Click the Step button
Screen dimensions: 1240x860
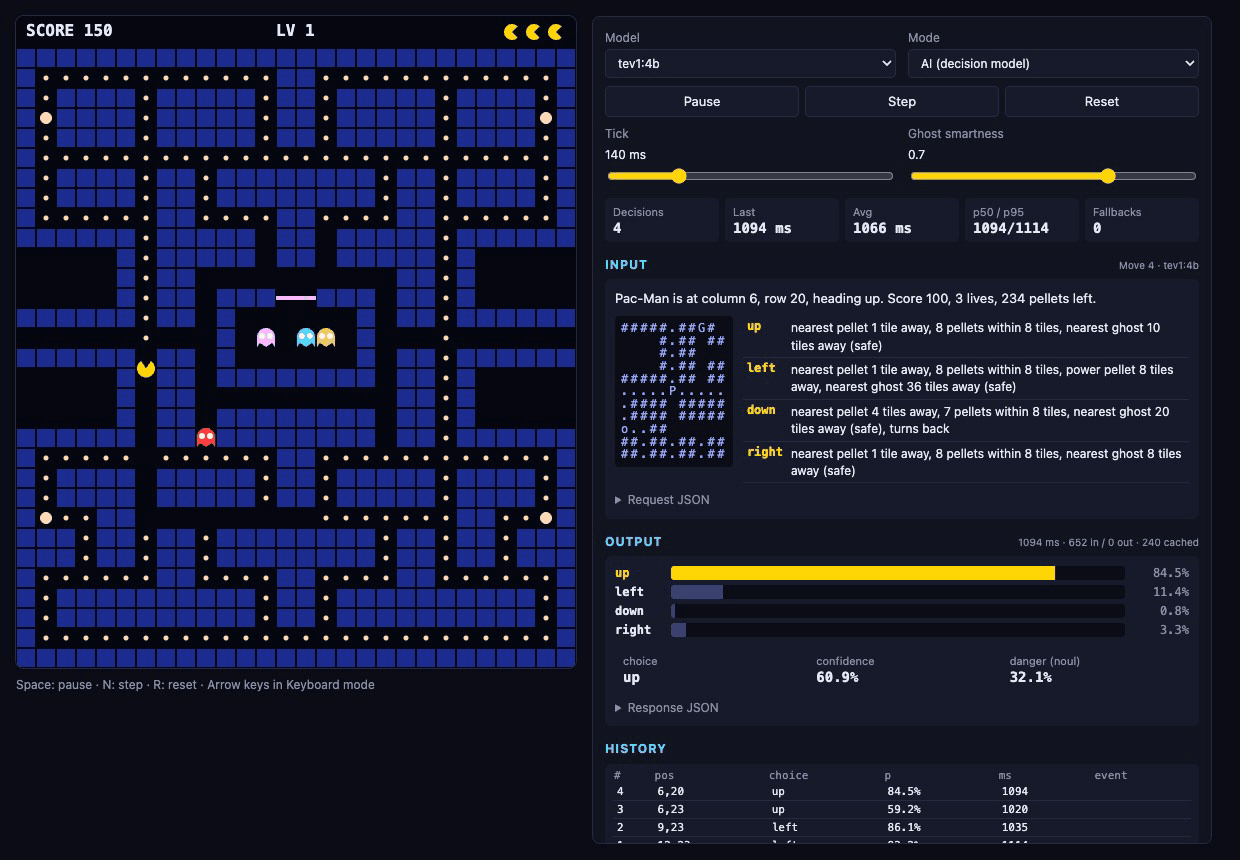(x=902, y=101)
